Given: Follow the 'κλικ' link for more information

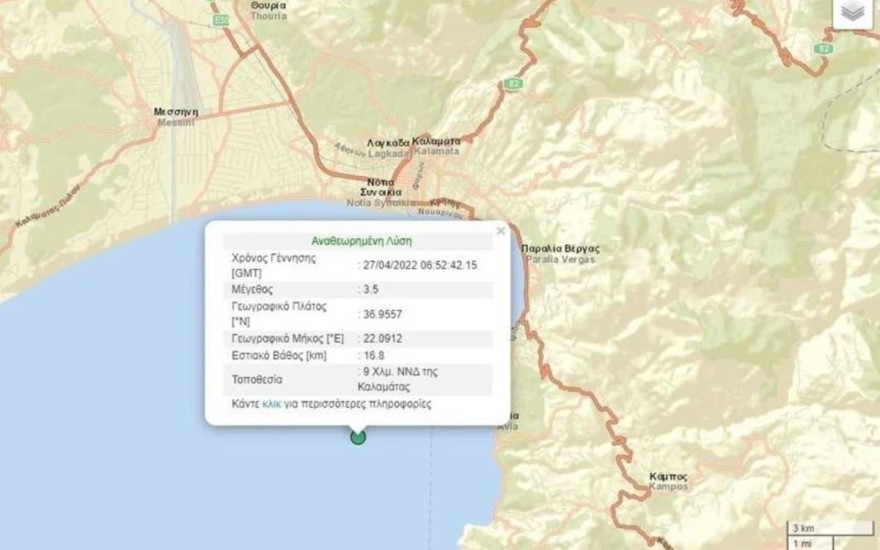Looking at the screenshot, I should tap(271, 404).
